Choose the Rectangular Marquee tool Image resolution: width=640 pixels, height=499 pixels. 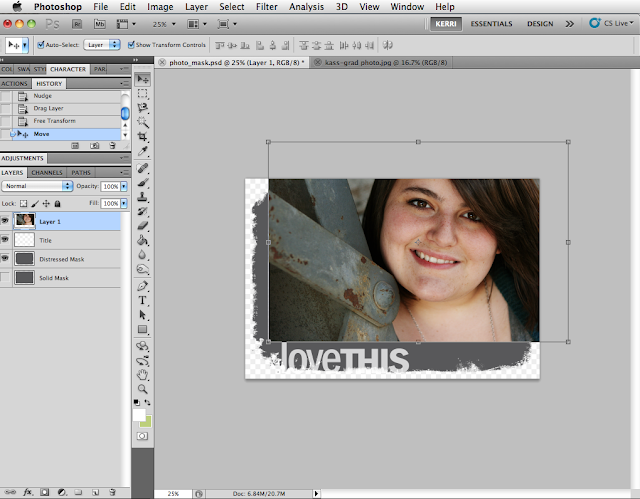tap(143, 92)
